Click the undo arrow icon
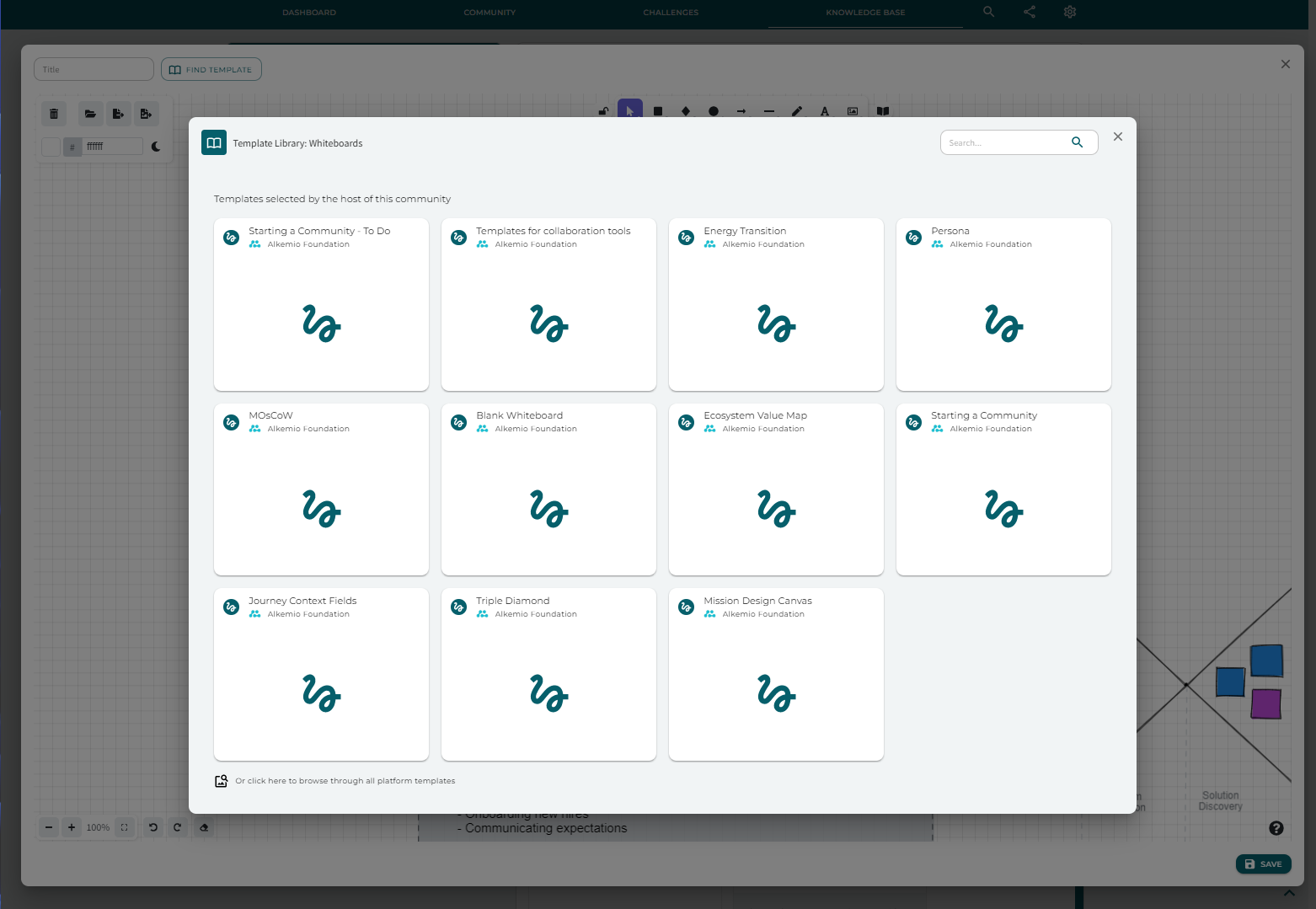 click(153, 827)
